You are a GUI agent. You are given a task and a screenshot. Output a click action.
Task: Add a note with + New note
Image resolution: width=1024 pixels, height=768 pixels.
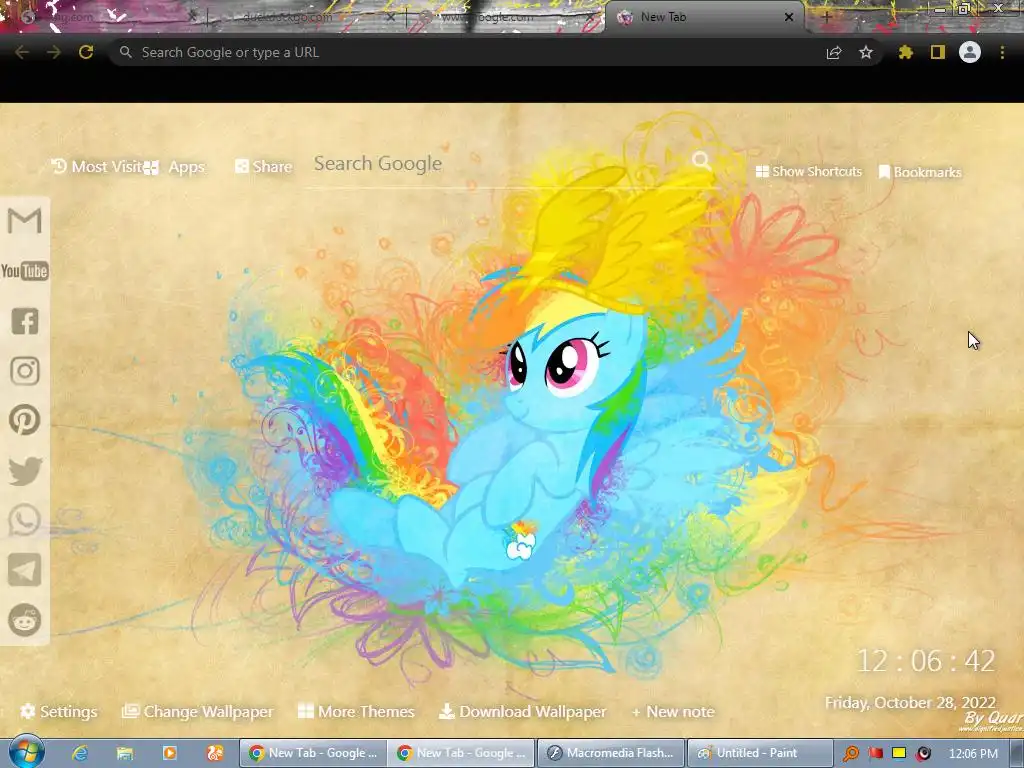[673, 711]
